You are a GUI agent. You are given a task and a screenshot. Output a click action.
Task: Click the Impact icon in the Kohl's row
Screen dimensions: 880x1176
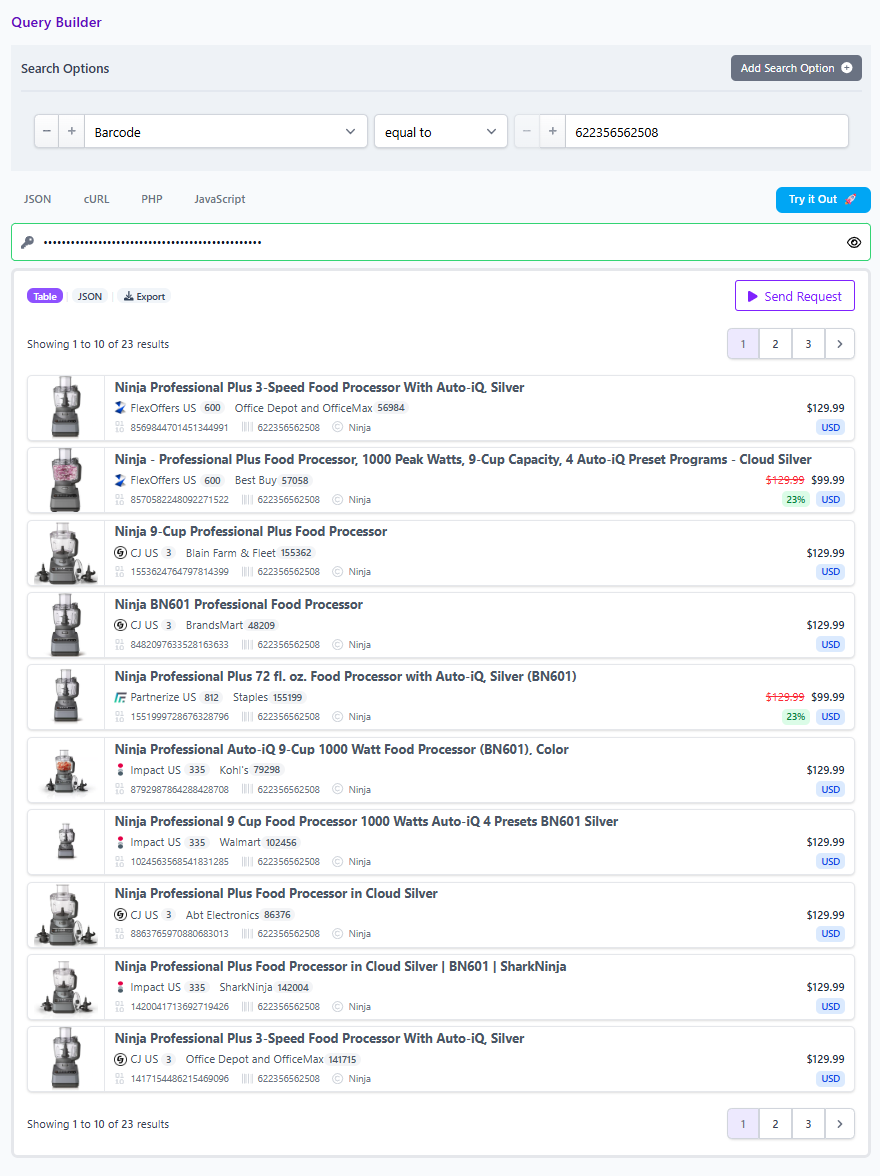[x=120, y=770]
